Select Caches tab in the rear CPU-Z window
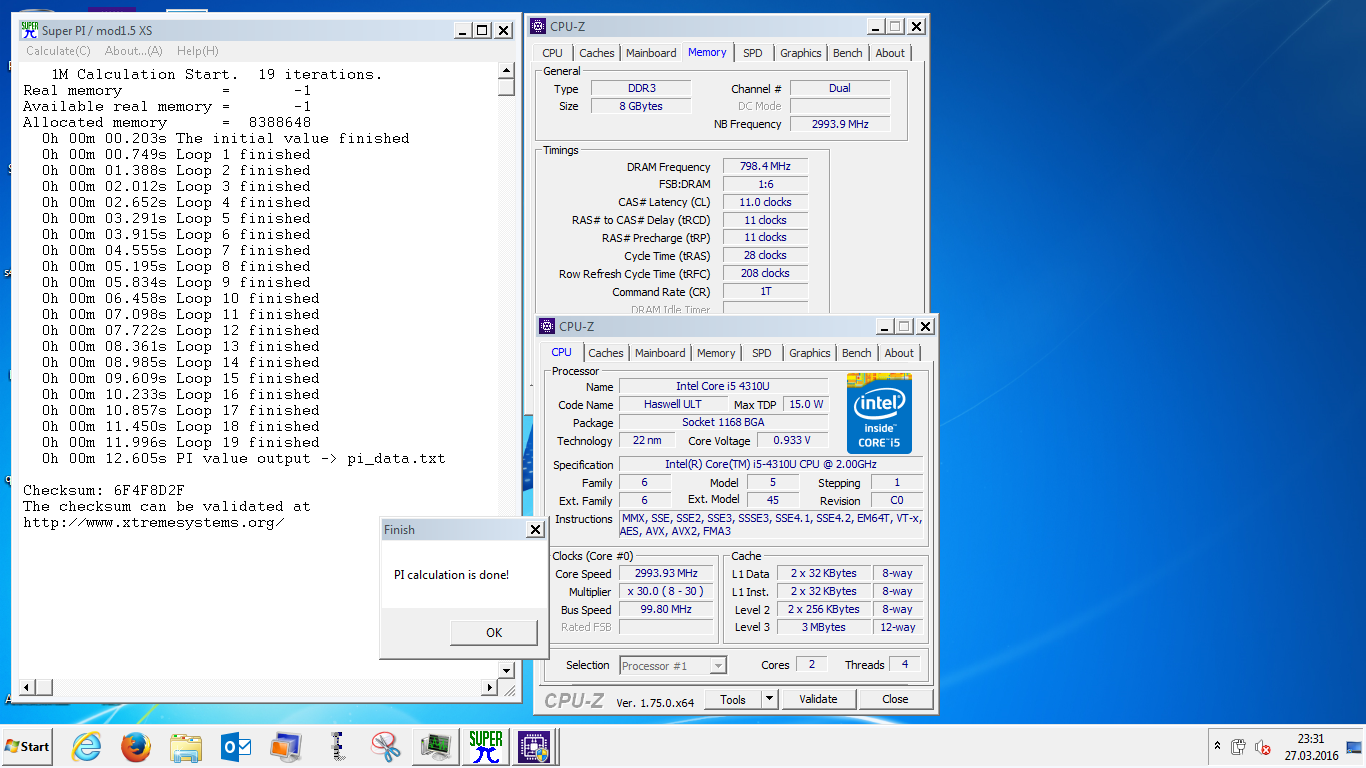The height and width of the screenshot is (768, 1366). point(597,53)
